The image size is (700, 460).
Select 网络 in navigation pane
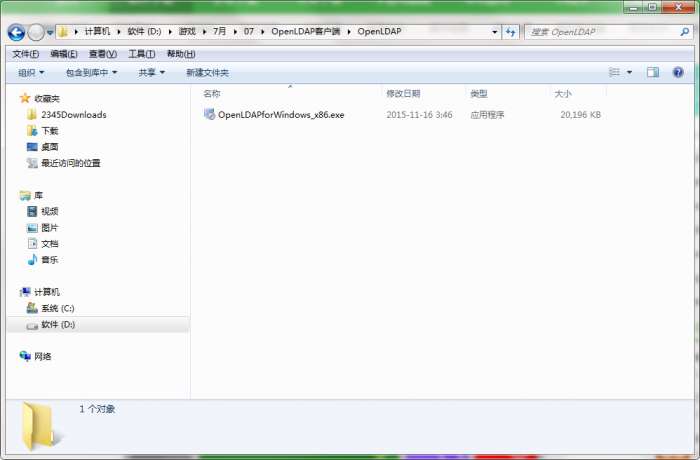(43, 356)
